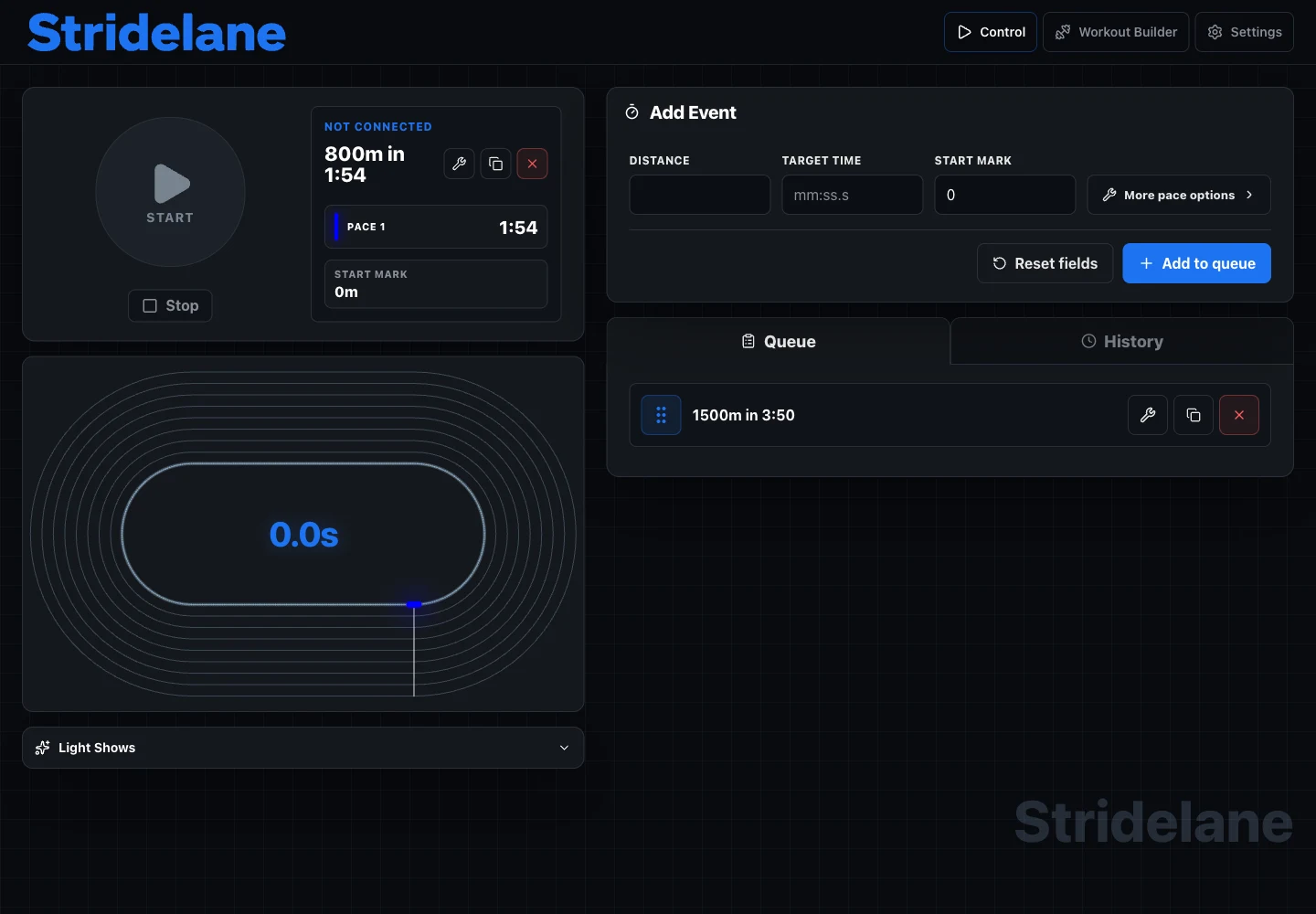Click the Start Mark input field
The image size is (1316, 914).
tap(1005, 195)
